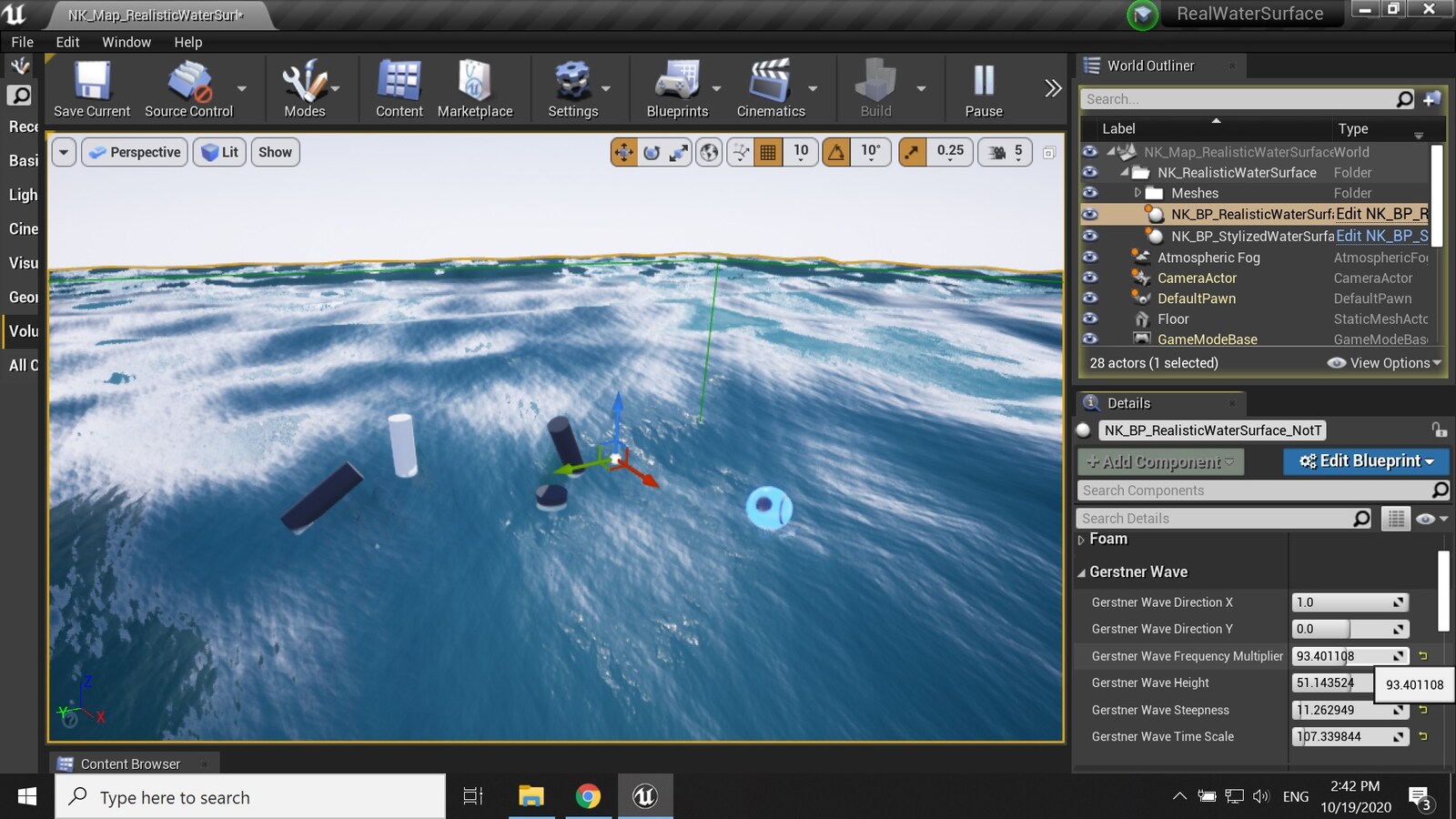Screen dimensions: 1456x819
Task: Toggle the Lit viewport mode
Action: [x=218, y=152]
